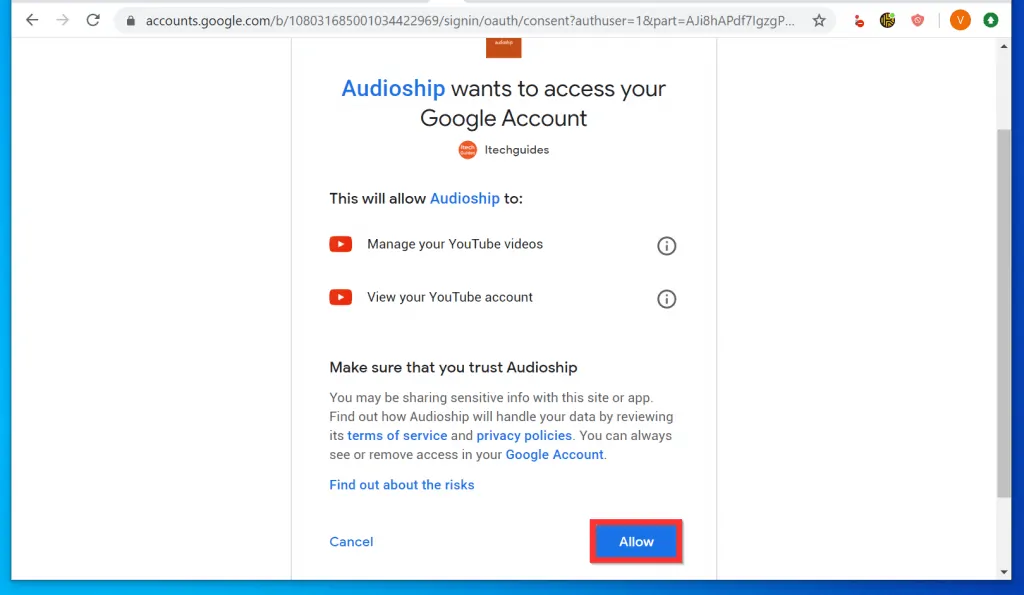Click Find out about the risks
Viewport: 1024px width, 595px height.
coord(402,485)
